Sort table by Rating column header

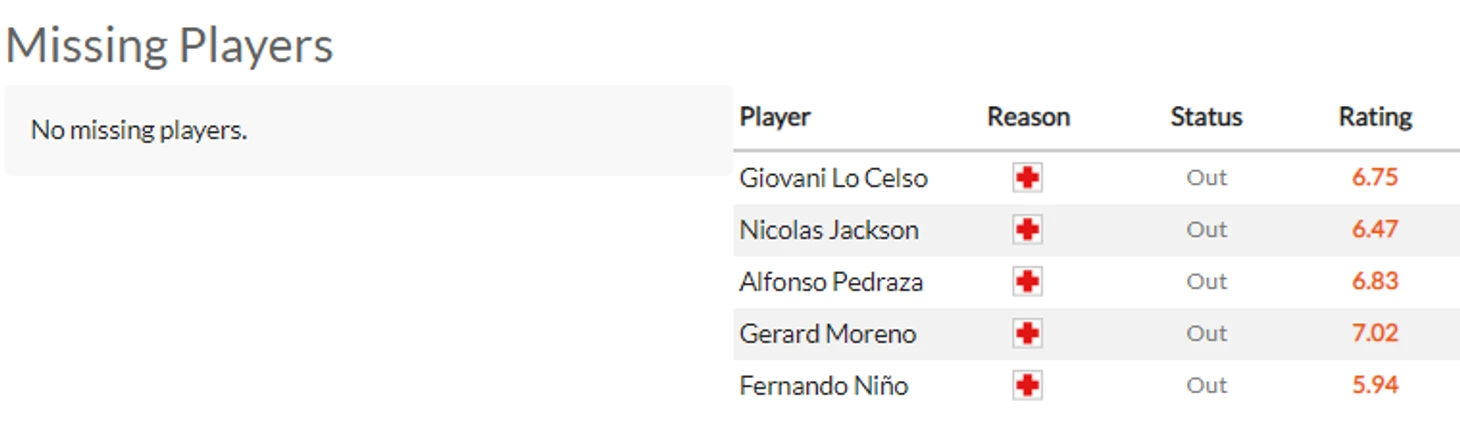(x=1375, y=117)
